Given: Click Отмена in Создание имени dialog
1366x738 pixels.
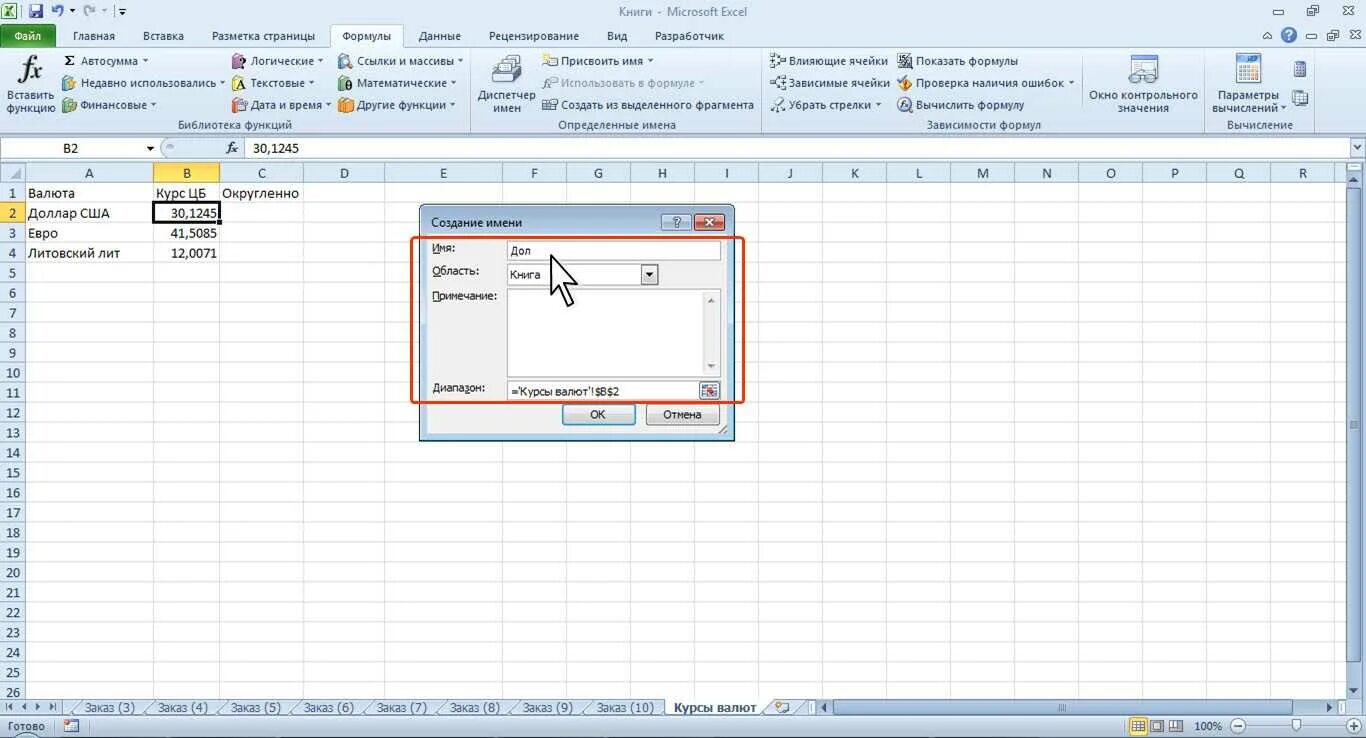Looking at the screenshot, I should (682, 415).
